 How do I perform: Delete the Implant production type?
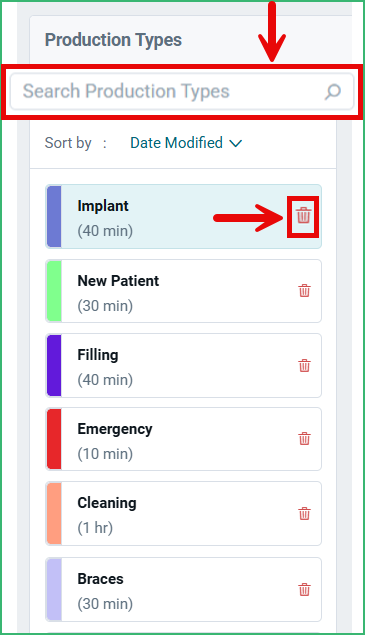(303, 215)
